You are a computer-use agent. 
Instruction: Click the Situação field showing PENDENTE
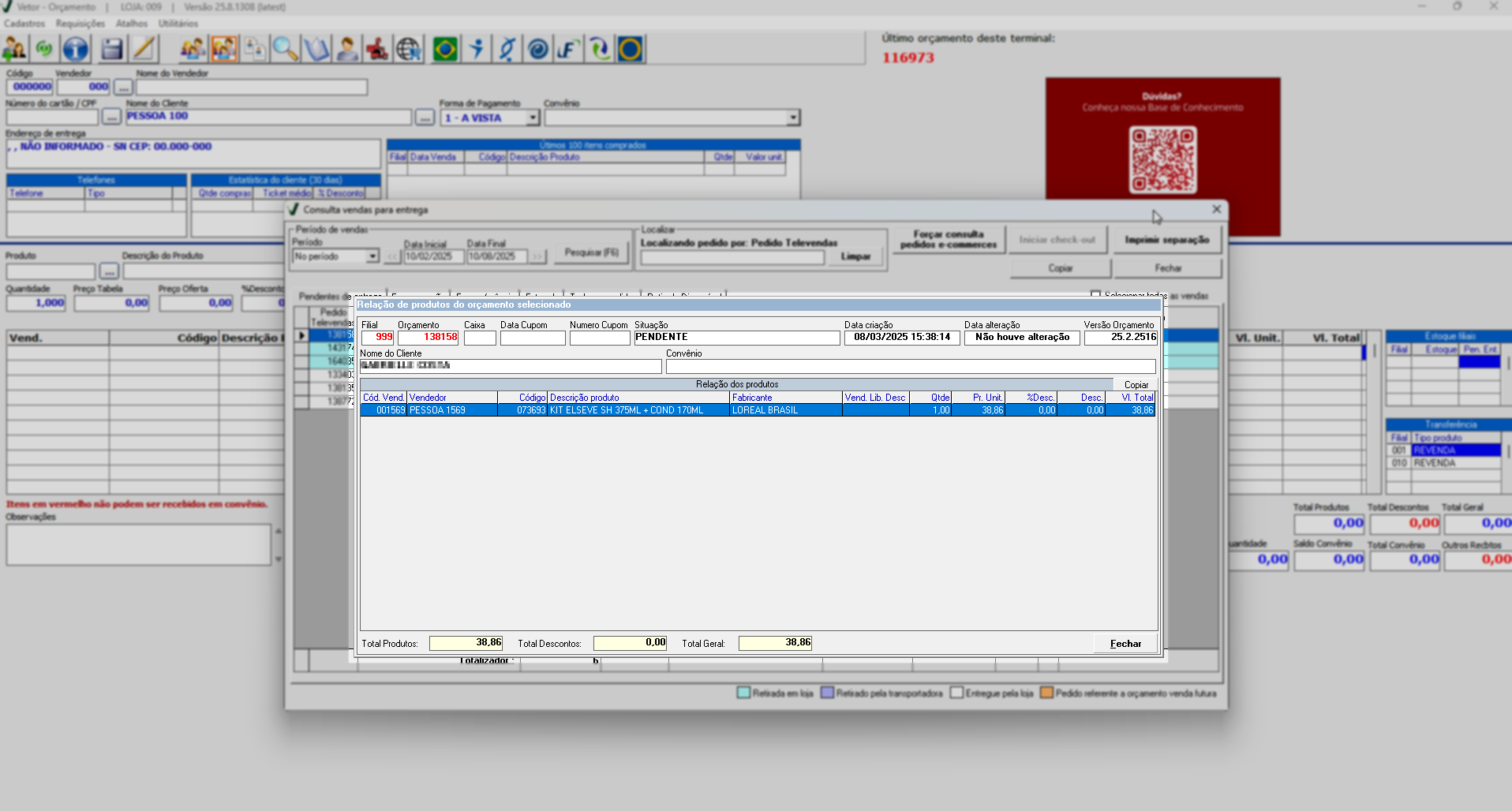[x=736, y=338]
